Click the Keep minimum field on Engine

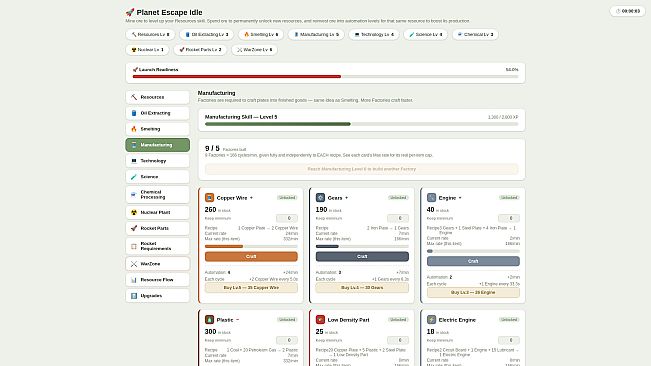point(509,218)
